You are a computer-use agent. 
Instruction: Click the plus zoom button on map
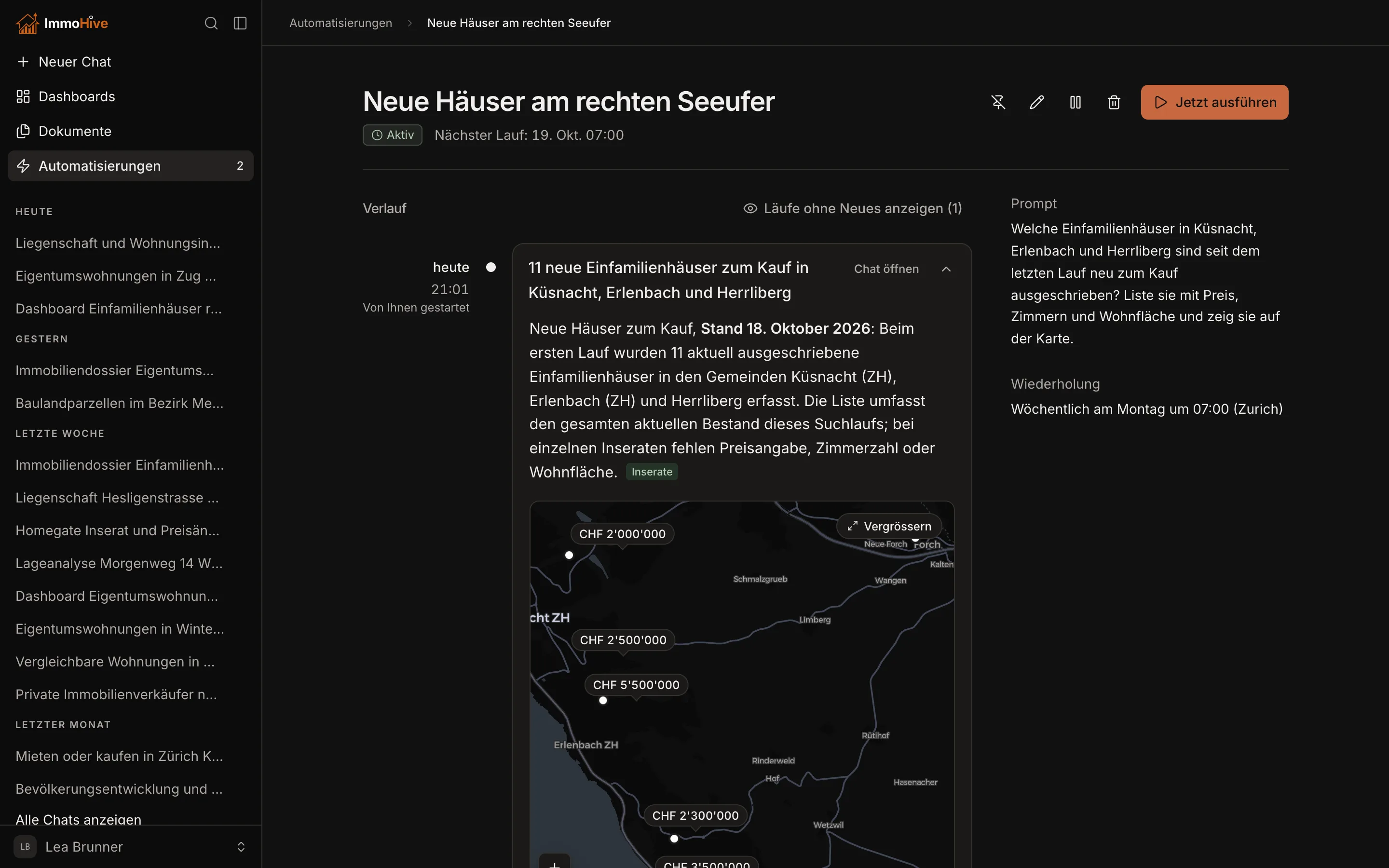click(555, 861)
